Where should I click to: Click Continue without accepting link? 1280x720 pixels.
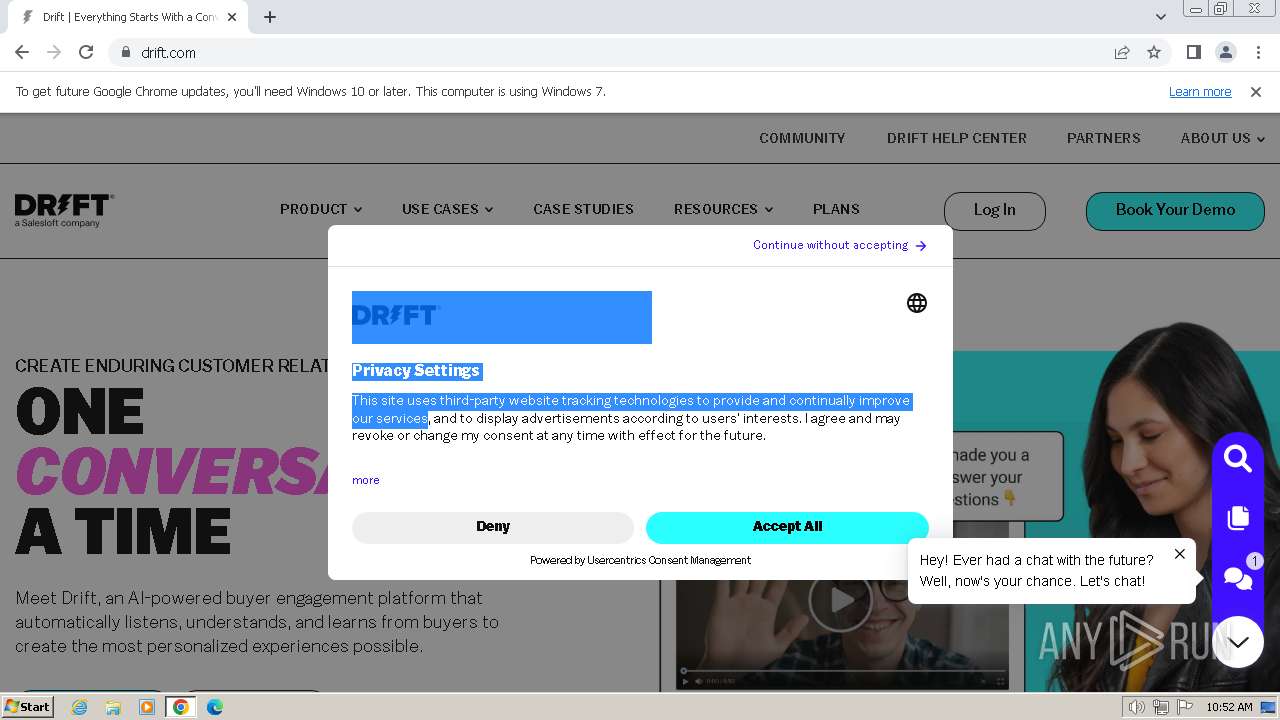[x=840, y=245]
